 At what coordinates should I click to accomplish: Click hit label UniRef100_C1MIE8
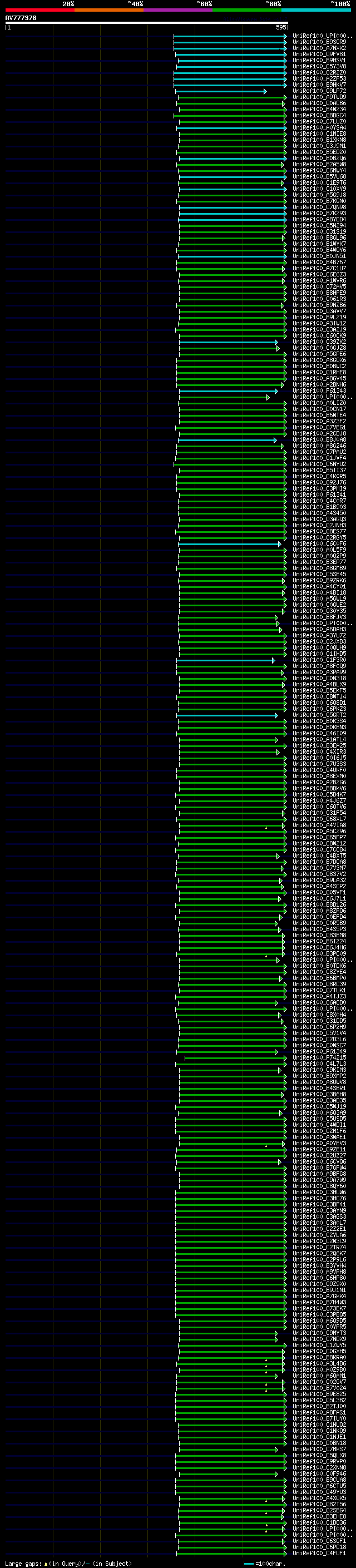[319, 133]
